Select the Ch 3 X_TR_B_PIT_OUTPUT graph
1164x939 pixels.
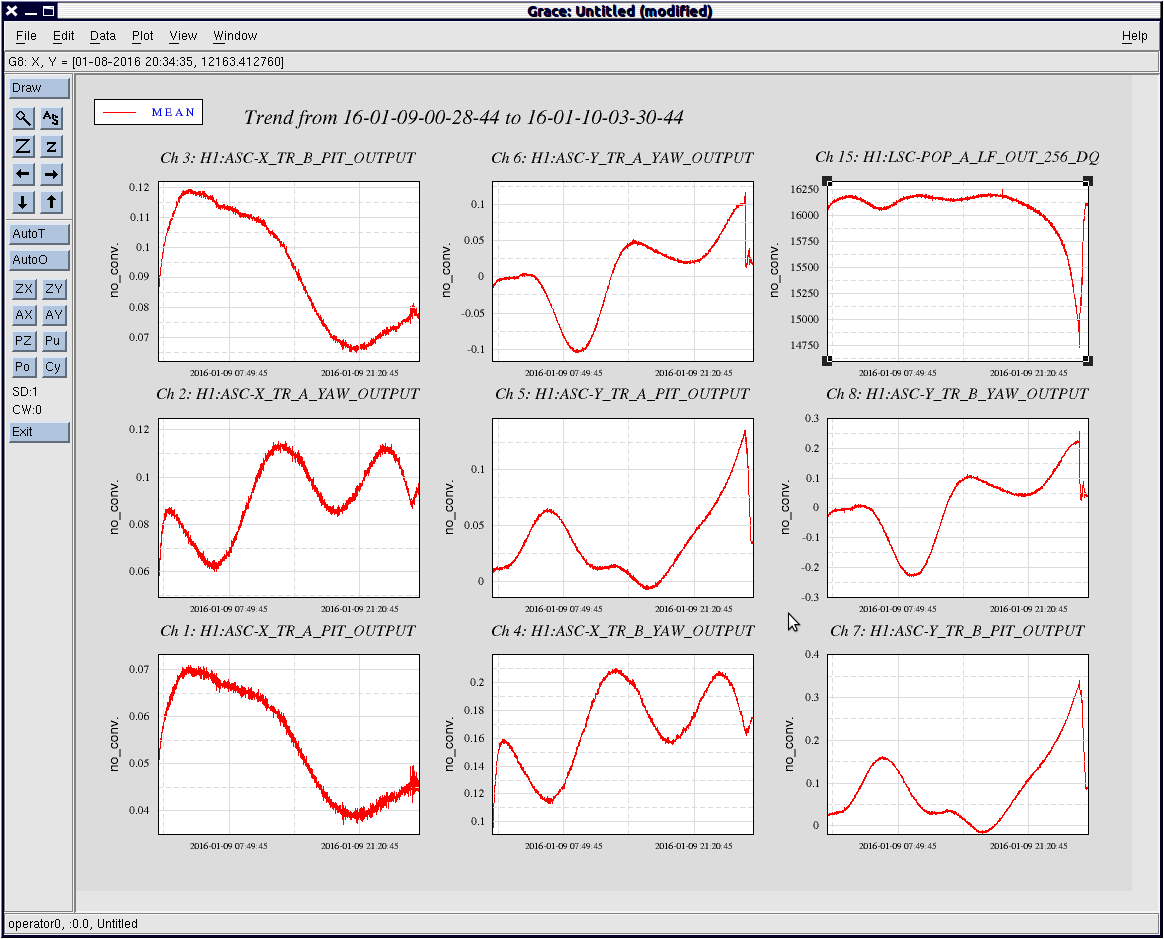(x=289, y=272)
